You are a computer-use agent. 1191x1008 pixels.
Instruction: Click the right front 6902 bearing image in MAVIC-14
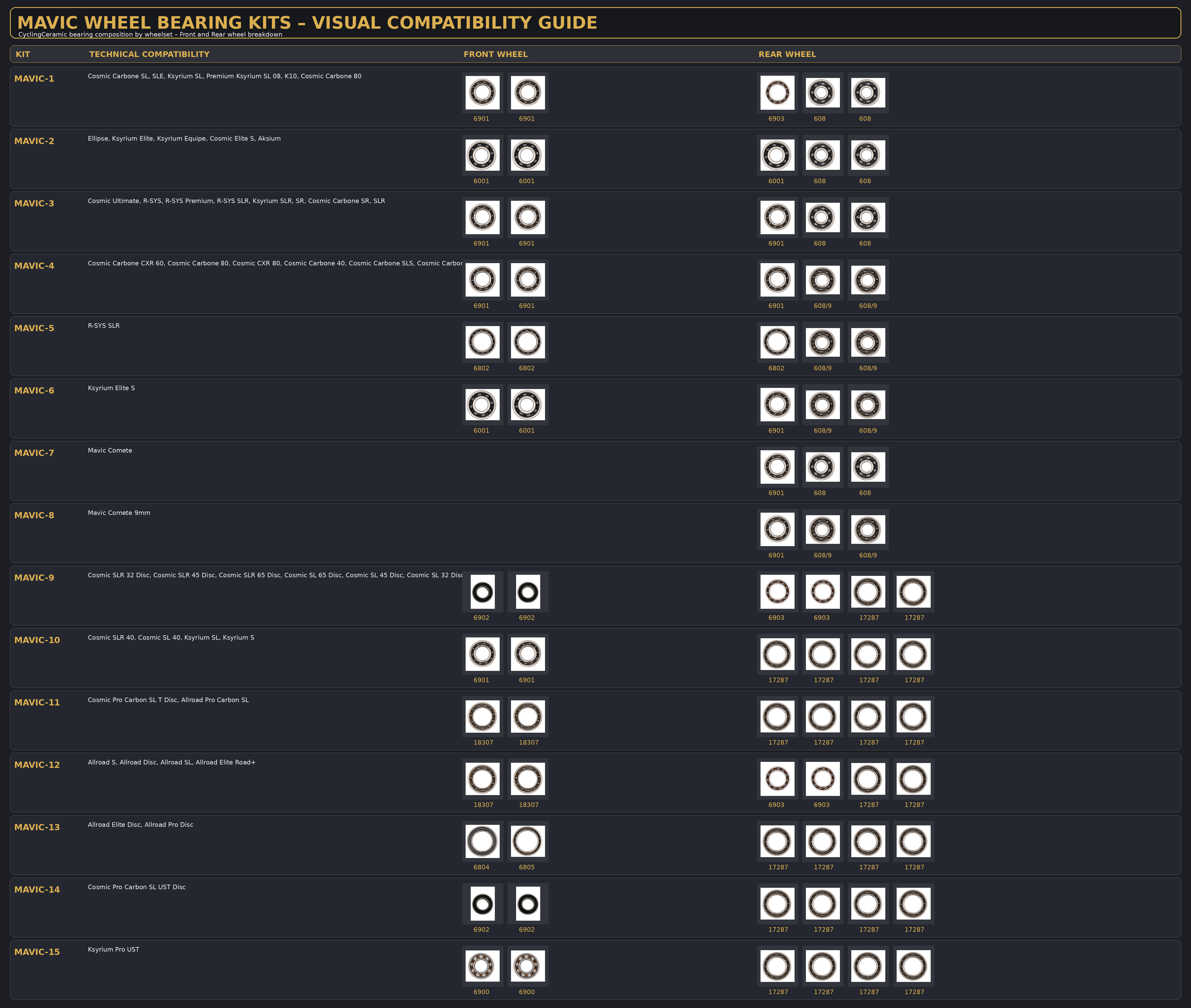click(x=527, y=903)
